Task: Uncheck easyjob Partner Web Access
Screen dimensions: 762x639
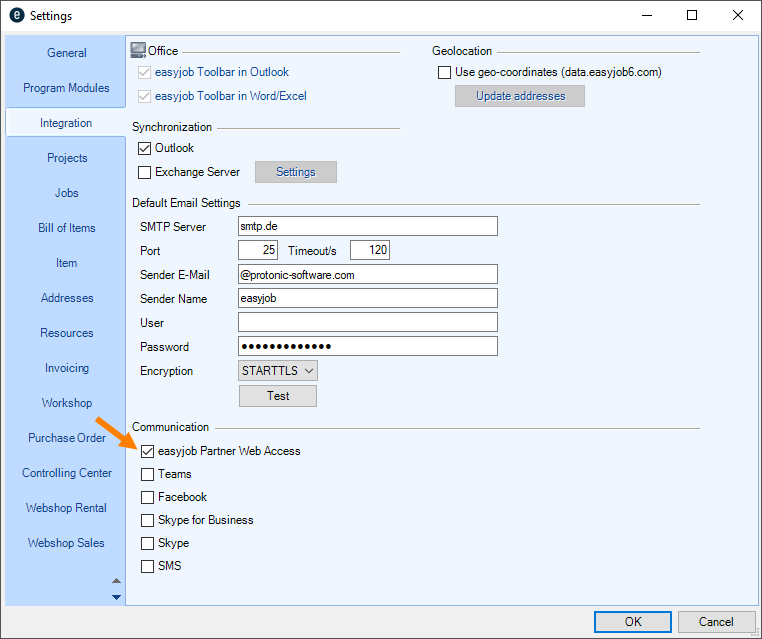Action: 148,451
